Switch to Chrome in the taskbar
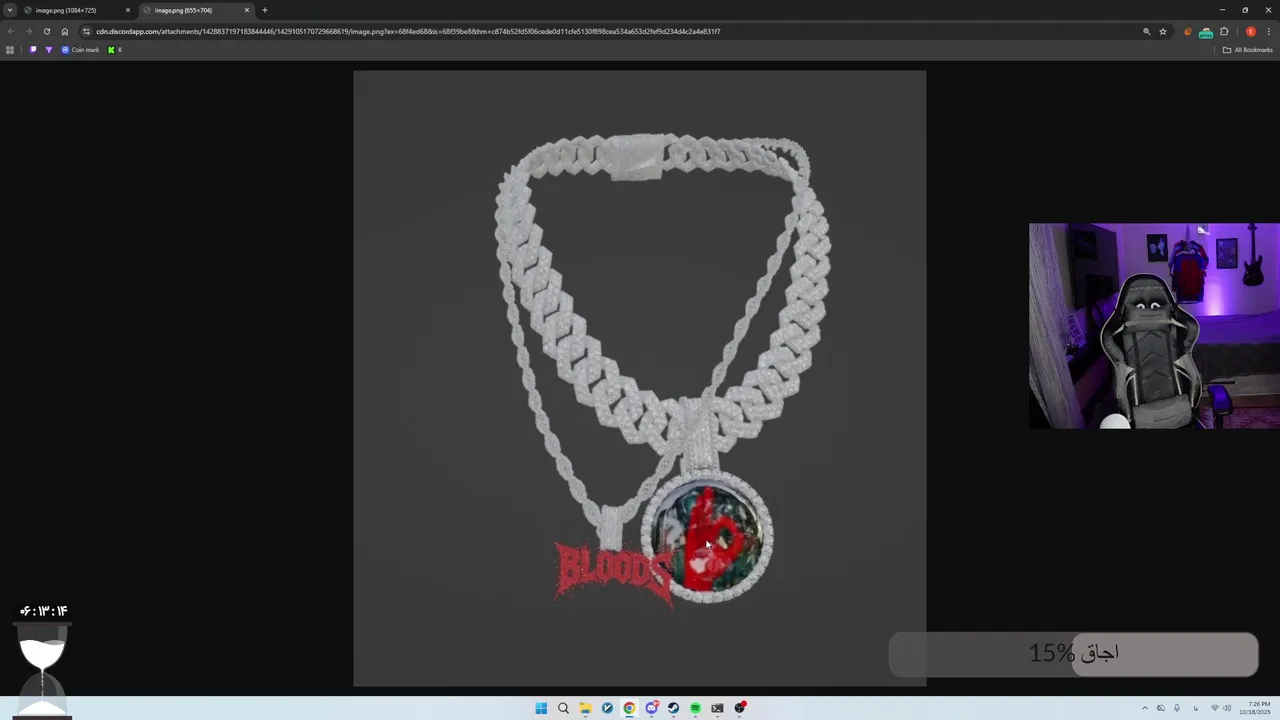Image resolution: width=1280 pixels, height=720 pixels. pyautogui.click(x=629, y=708)
